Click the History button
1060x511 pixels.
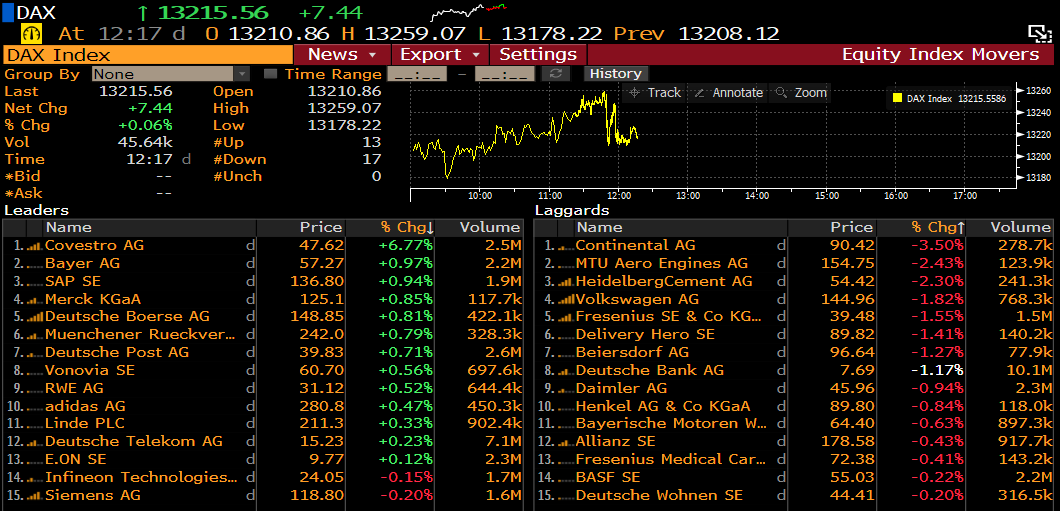point(615,74)
